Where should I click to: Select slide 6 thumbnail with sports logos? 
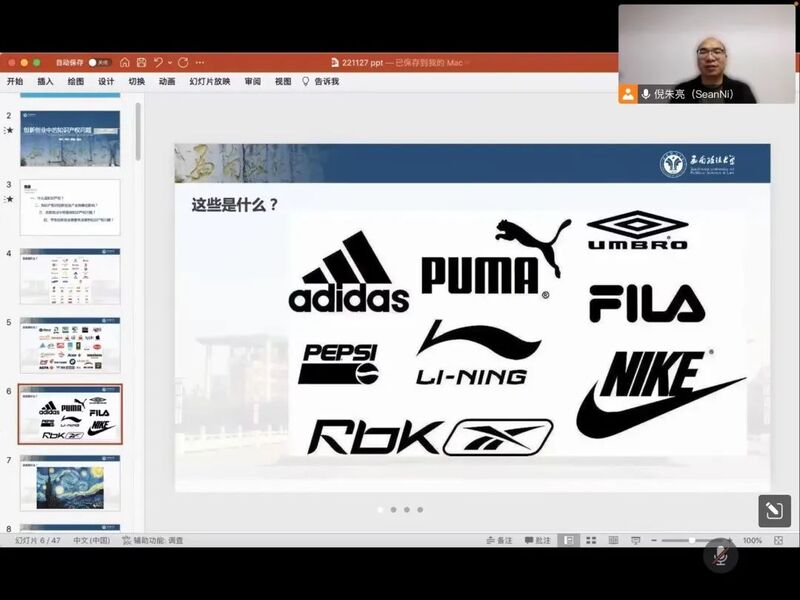coord(70,414)
